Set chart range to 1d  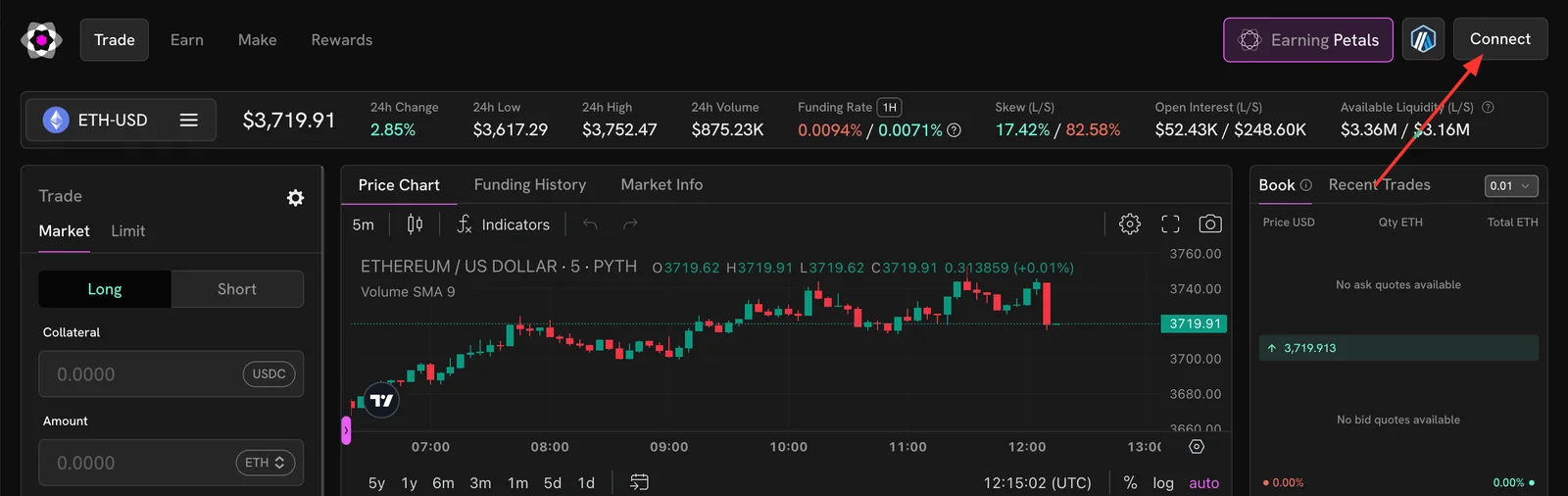(586, 483)
